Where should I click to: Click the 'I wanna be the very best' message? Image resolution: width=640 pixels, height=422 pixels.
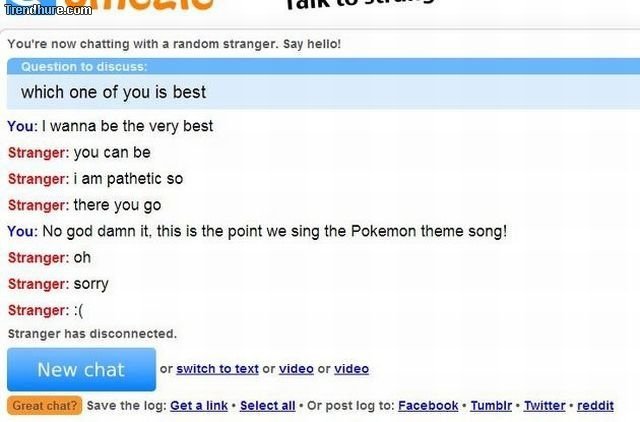pyautogui.click(x=127, y=126)
